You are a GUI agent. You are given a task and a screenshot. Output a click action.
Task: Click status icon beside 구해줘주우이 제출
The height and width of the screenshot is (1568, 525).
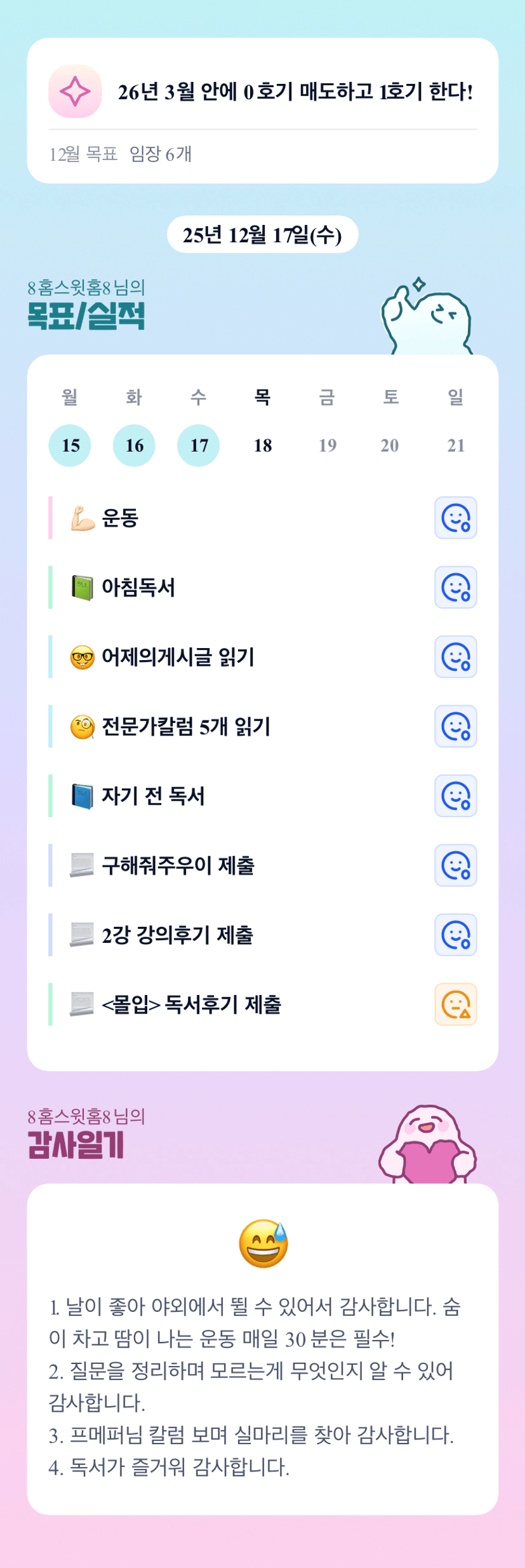coord(455,865)
